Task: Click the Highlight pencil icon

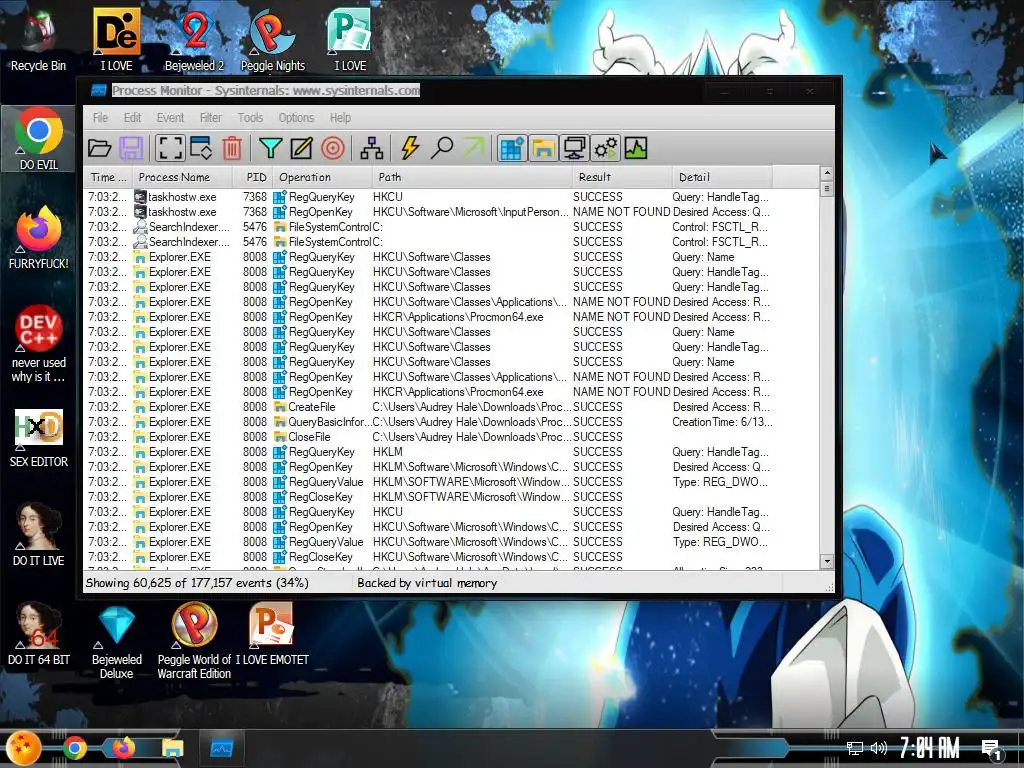Action: coord(301,148)
